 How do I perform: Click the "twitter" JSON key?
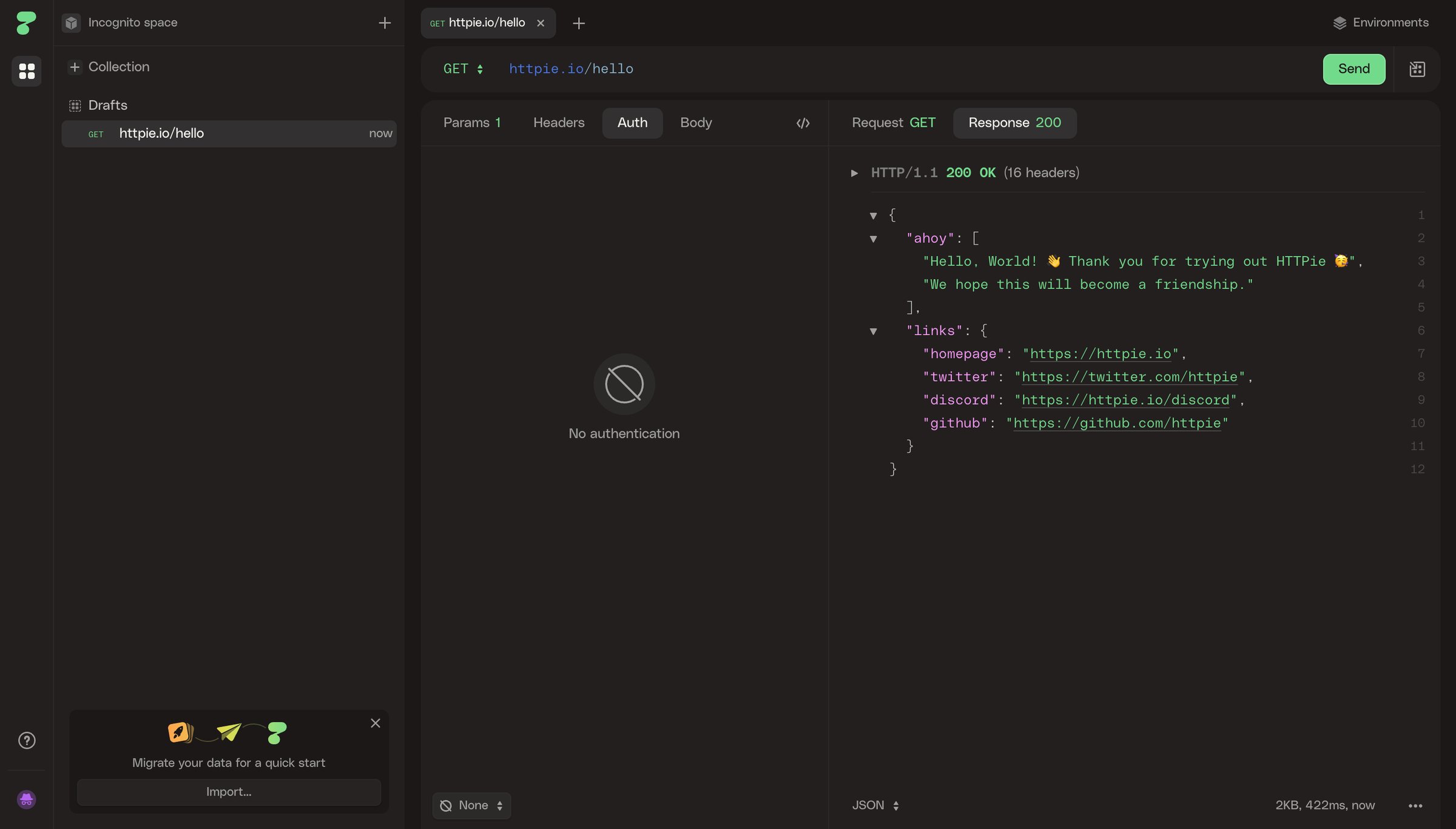[959, 377]
